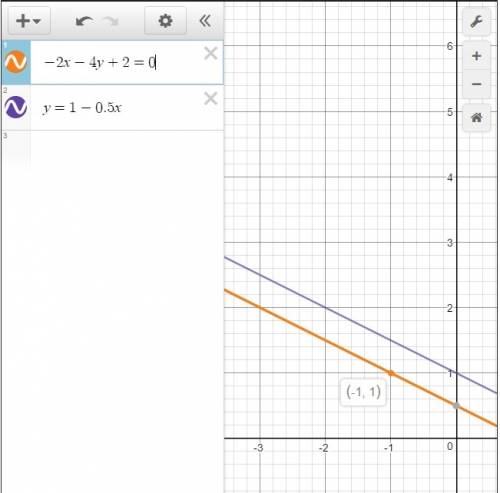Image resolution: width=500 pixels, height=493 pixels.
Task: Select the gray y-intercept point on orange line
Action: [x=456, y=406]
